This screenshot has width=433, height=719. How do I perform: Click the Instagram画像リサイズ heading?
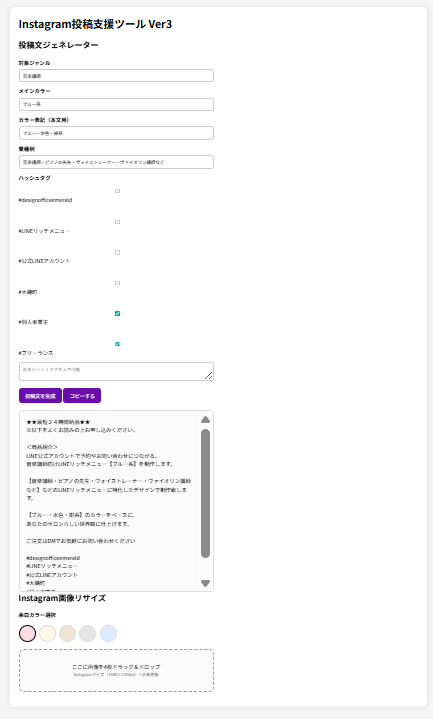click(x=62, y=598)
